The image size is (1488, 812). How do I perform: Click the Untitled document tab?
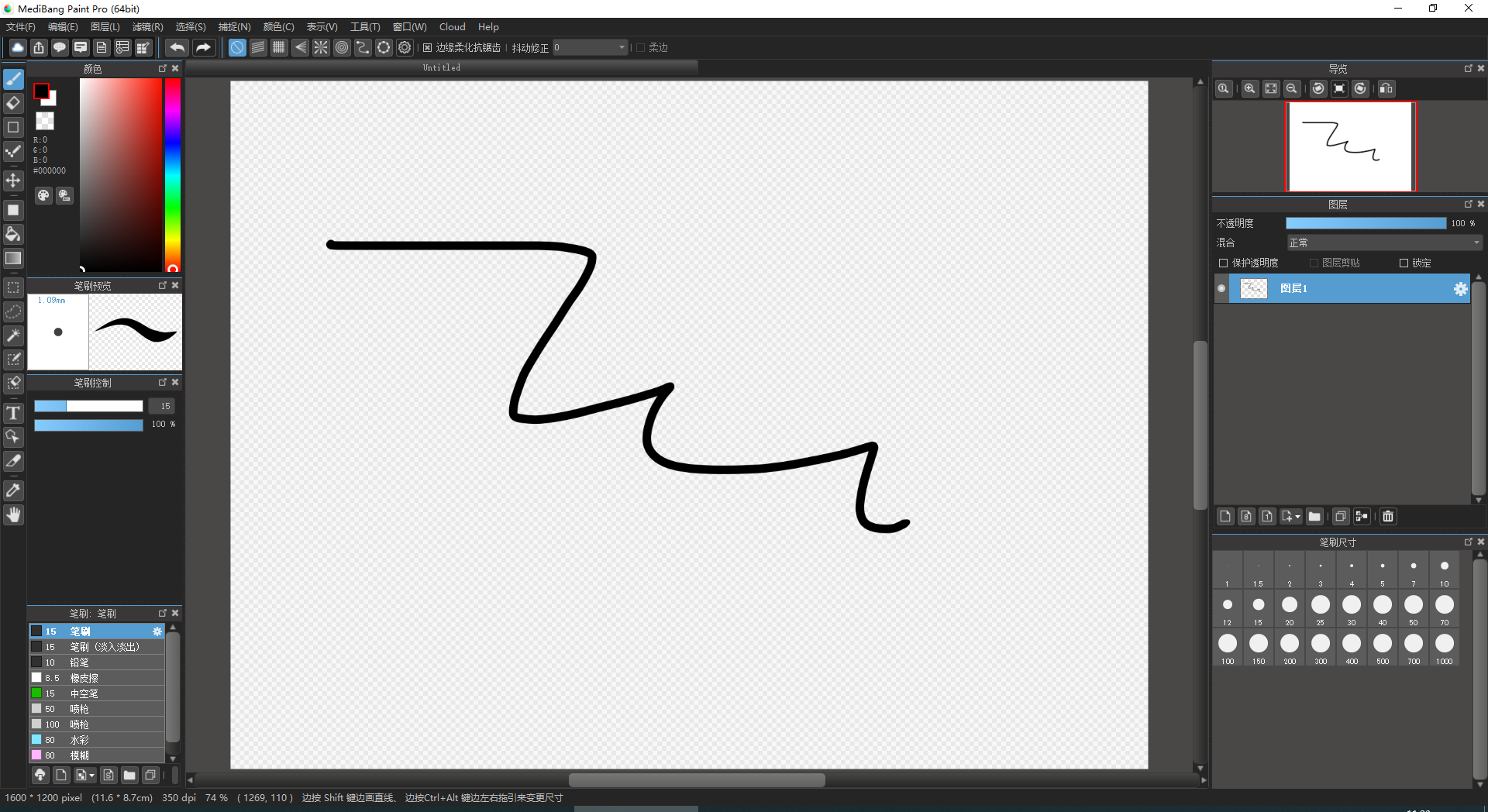click(x=442, y=67)
